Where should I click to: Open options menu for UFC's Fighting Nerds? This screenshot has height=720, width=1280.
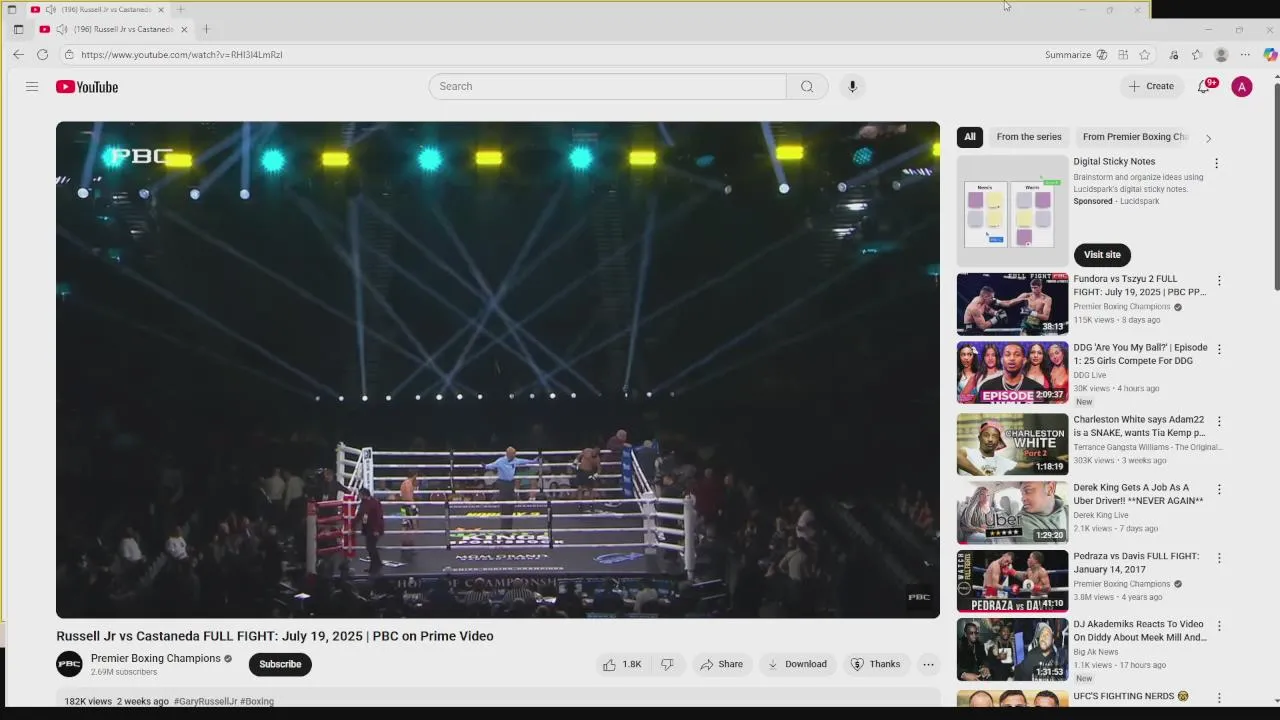point(1219,697)
